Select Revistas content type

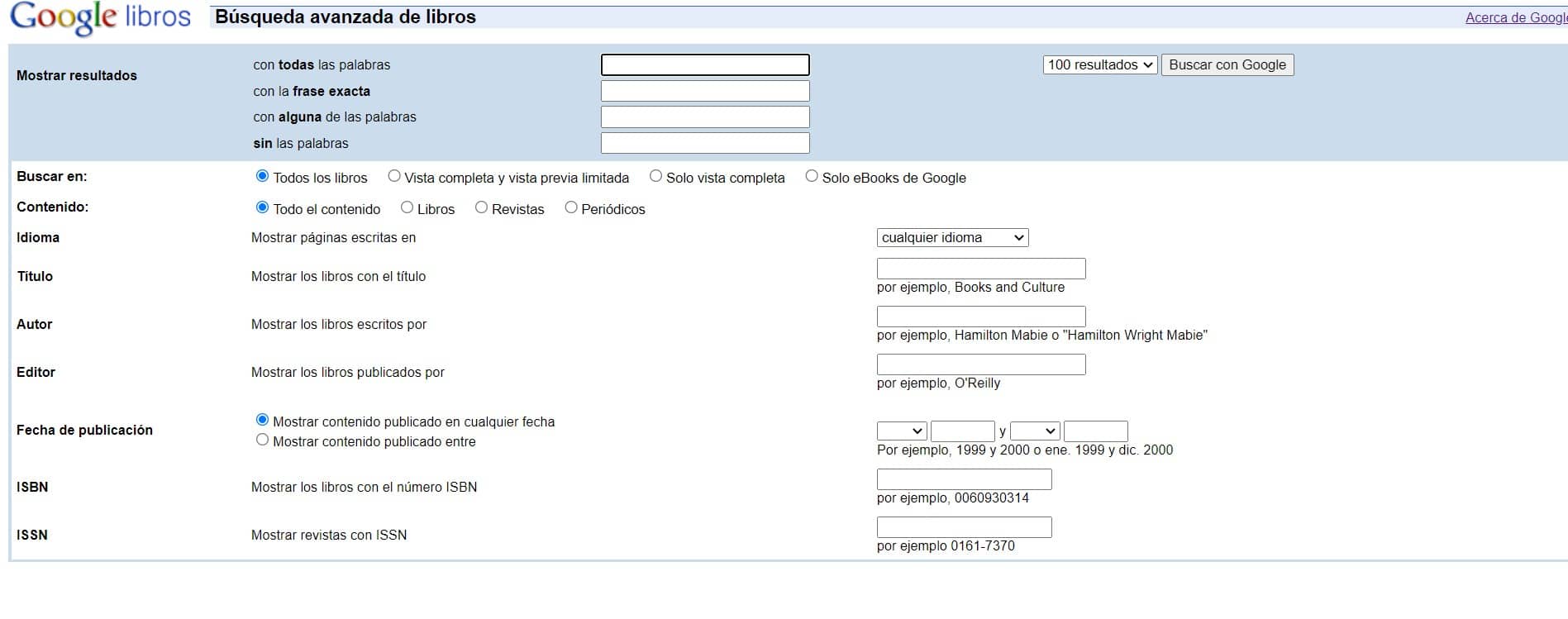481,207
